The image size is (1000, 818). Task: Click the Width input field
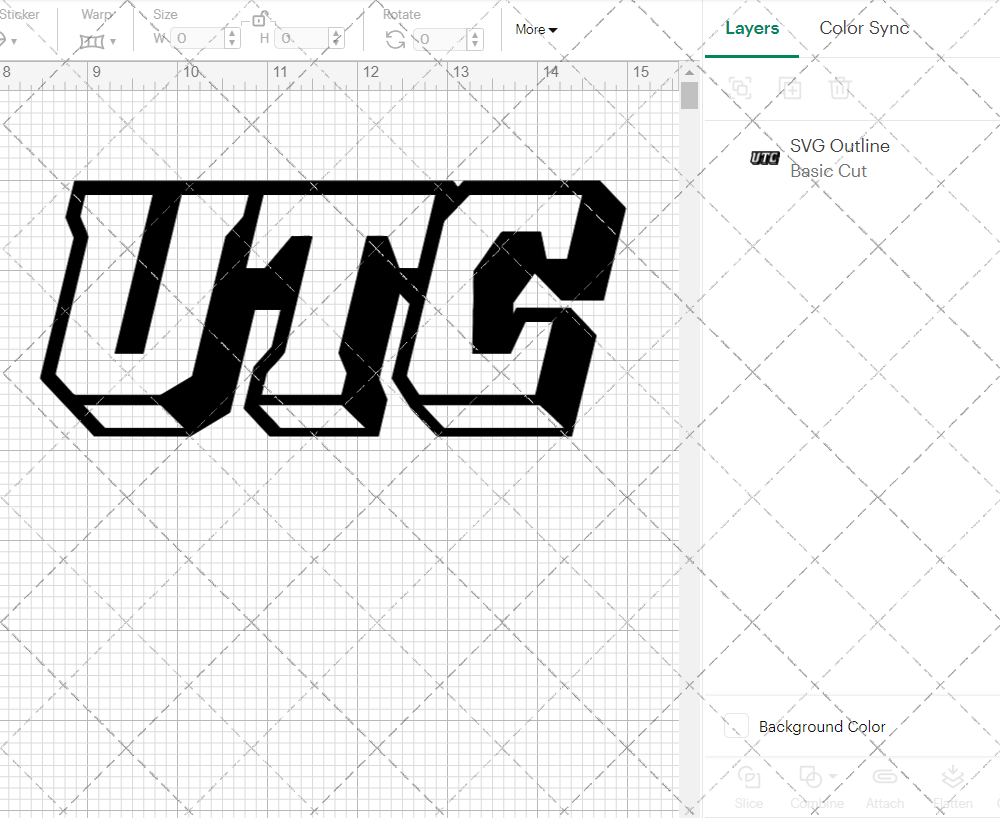(200, 39)
